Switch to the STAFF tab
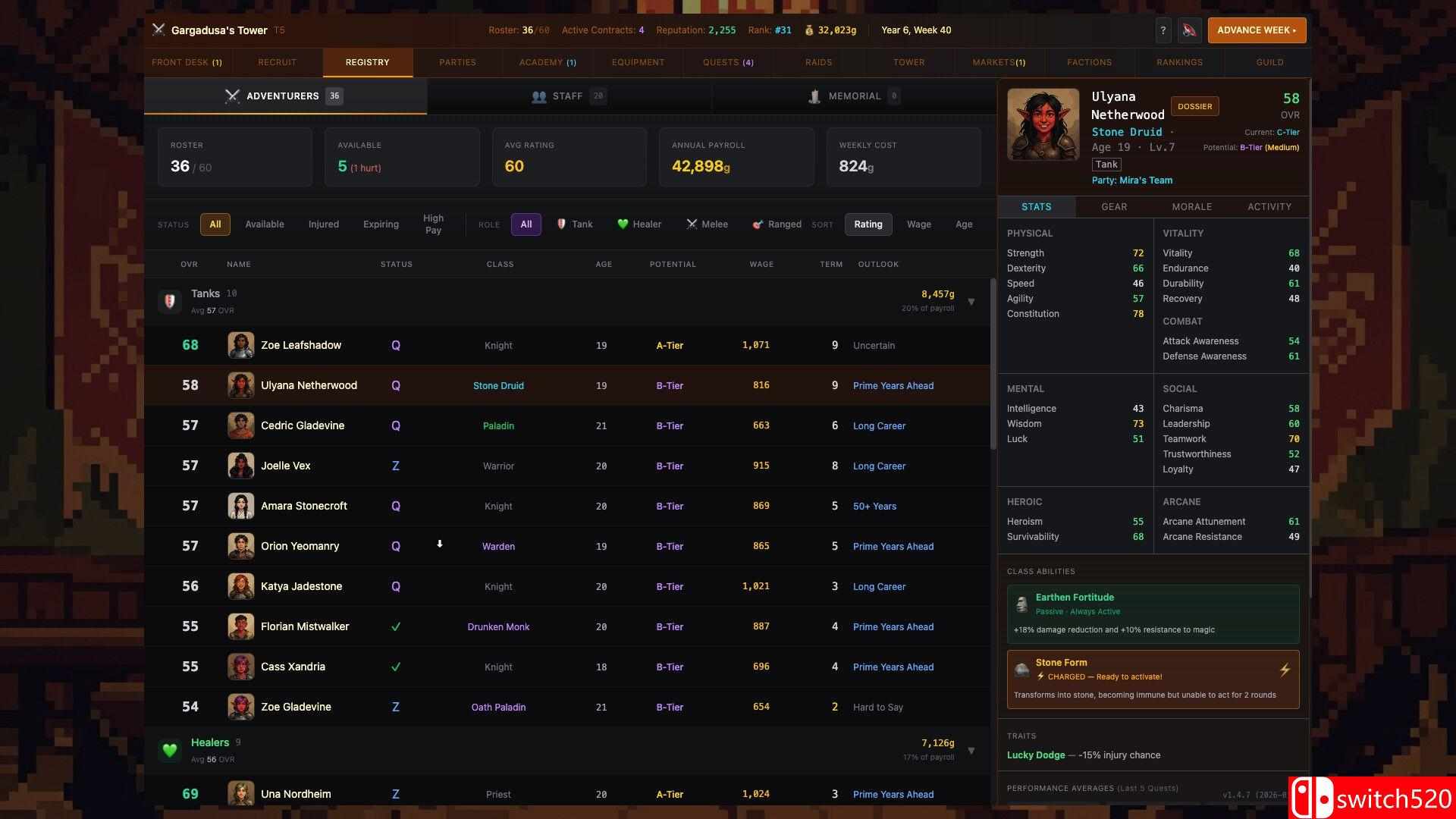The height and width of the screenshot is (819, 1456). [x=569, y=96]
